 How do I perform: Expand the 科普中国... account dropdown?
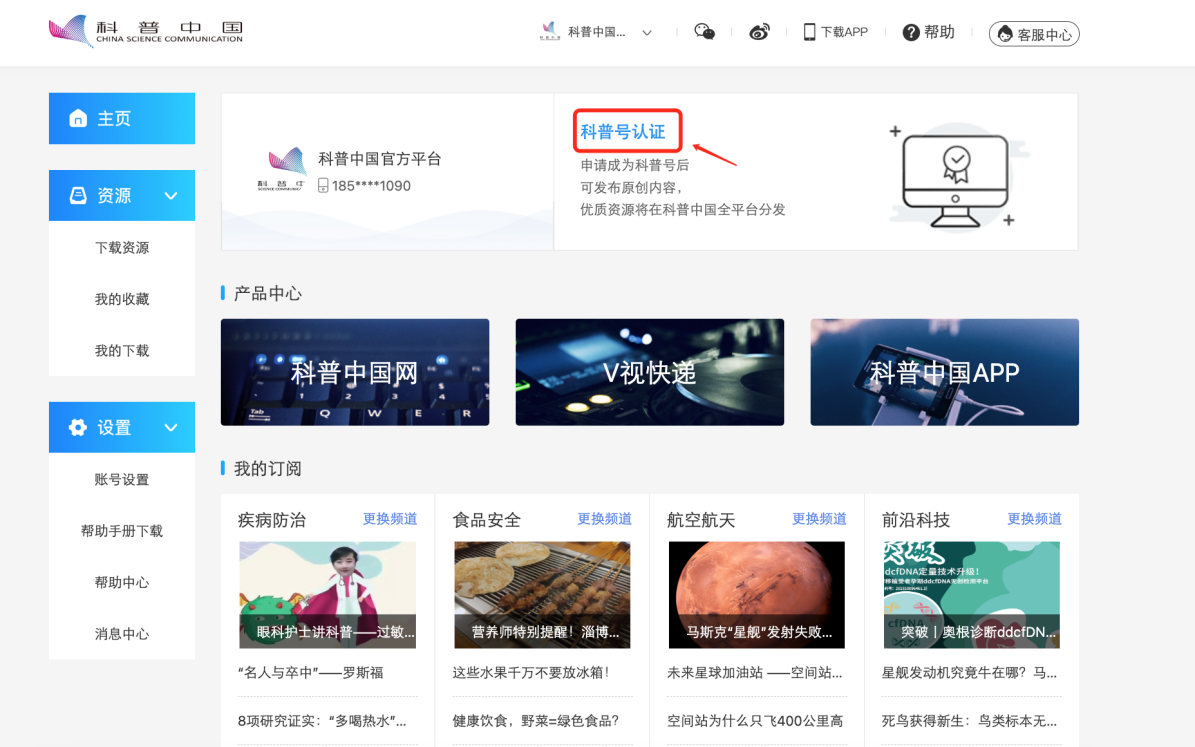click(647, 33)
